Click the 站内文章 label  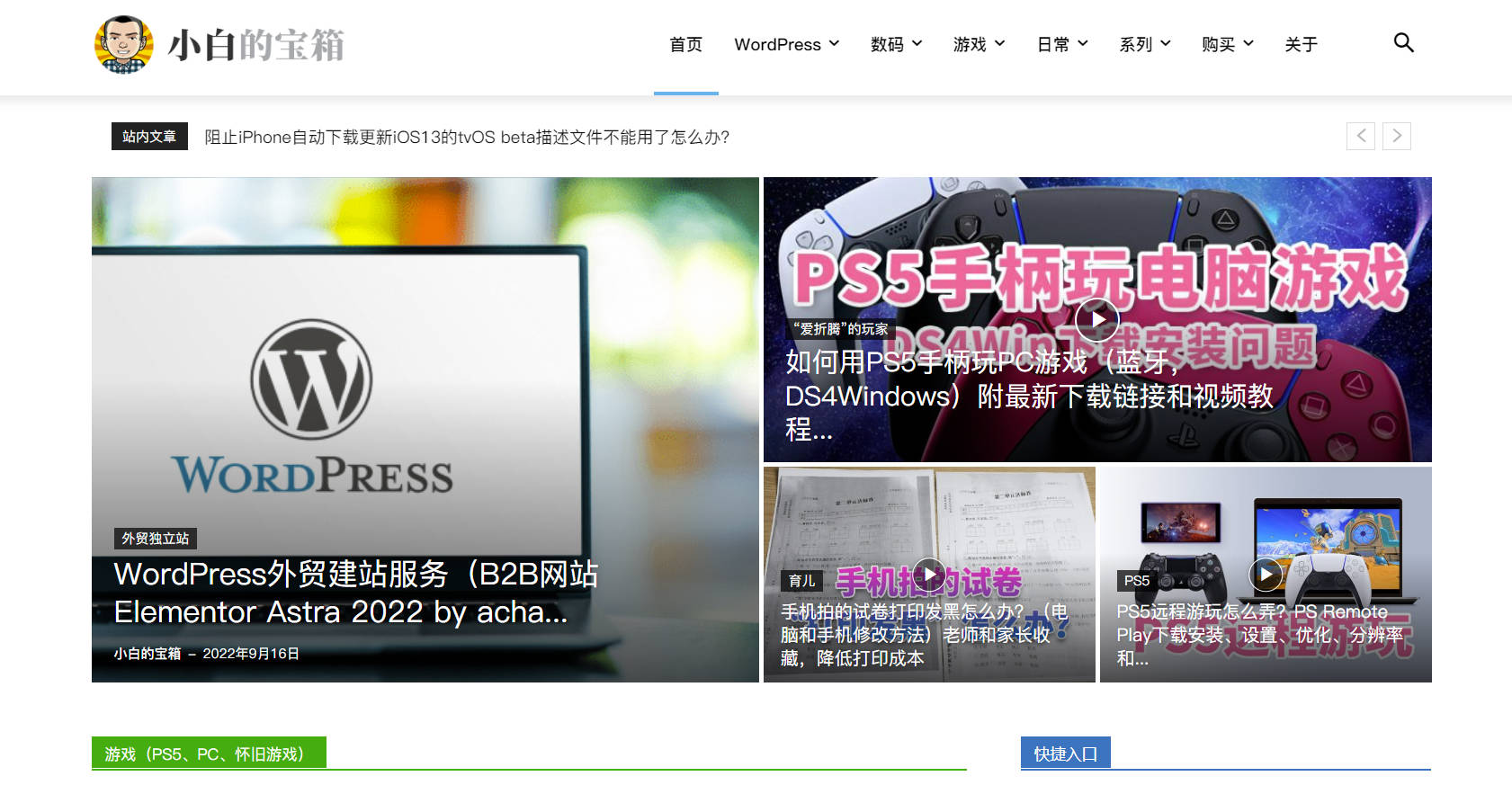pos(149,136)
